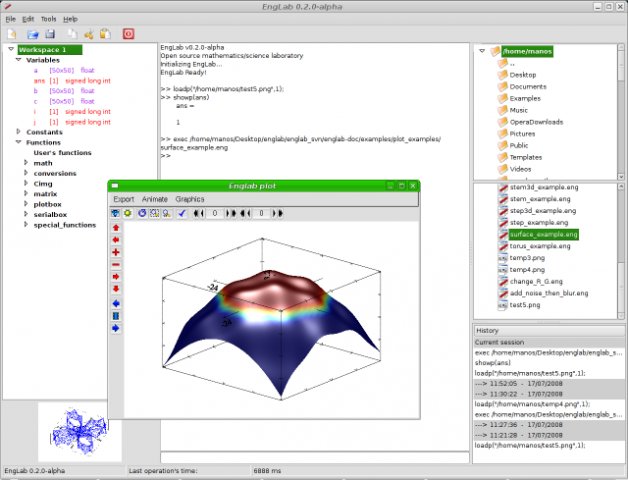Click the yellow sun lighting icon in the plot toolbar
628x480 pixels.
tap(128, 213)
